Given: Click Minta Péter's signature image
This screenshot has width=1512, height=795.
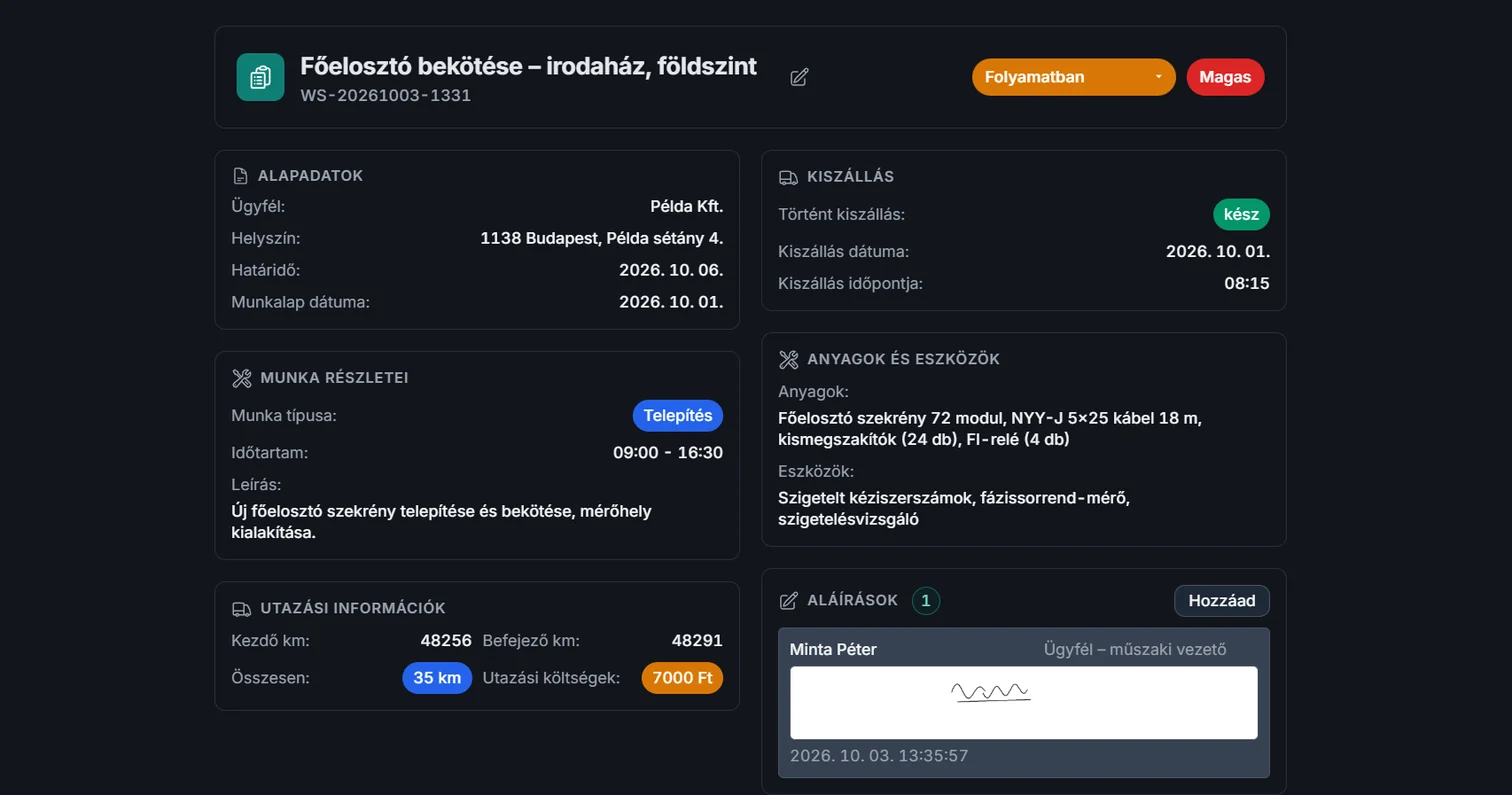Looking at the screenshot, I should pos(1023,703).
